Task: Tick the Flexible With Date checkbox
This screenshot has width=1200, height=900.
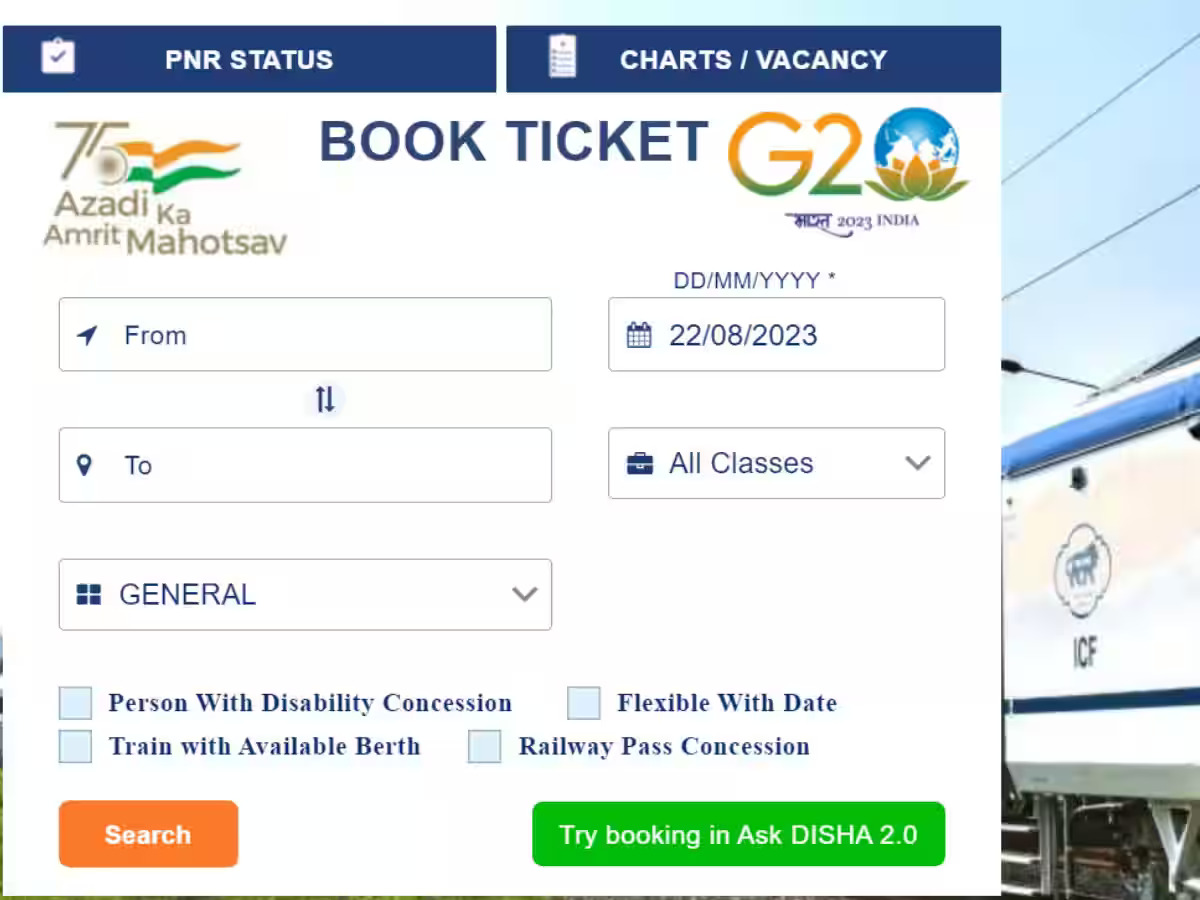Action: 584,704
